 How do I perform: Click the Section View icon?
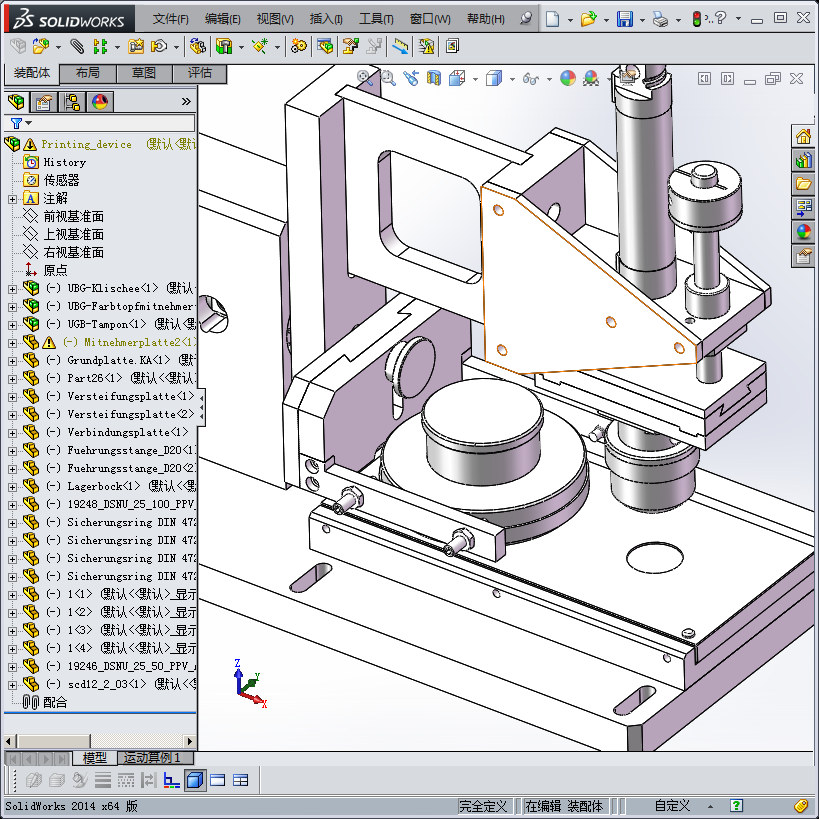tap(434, 78)
